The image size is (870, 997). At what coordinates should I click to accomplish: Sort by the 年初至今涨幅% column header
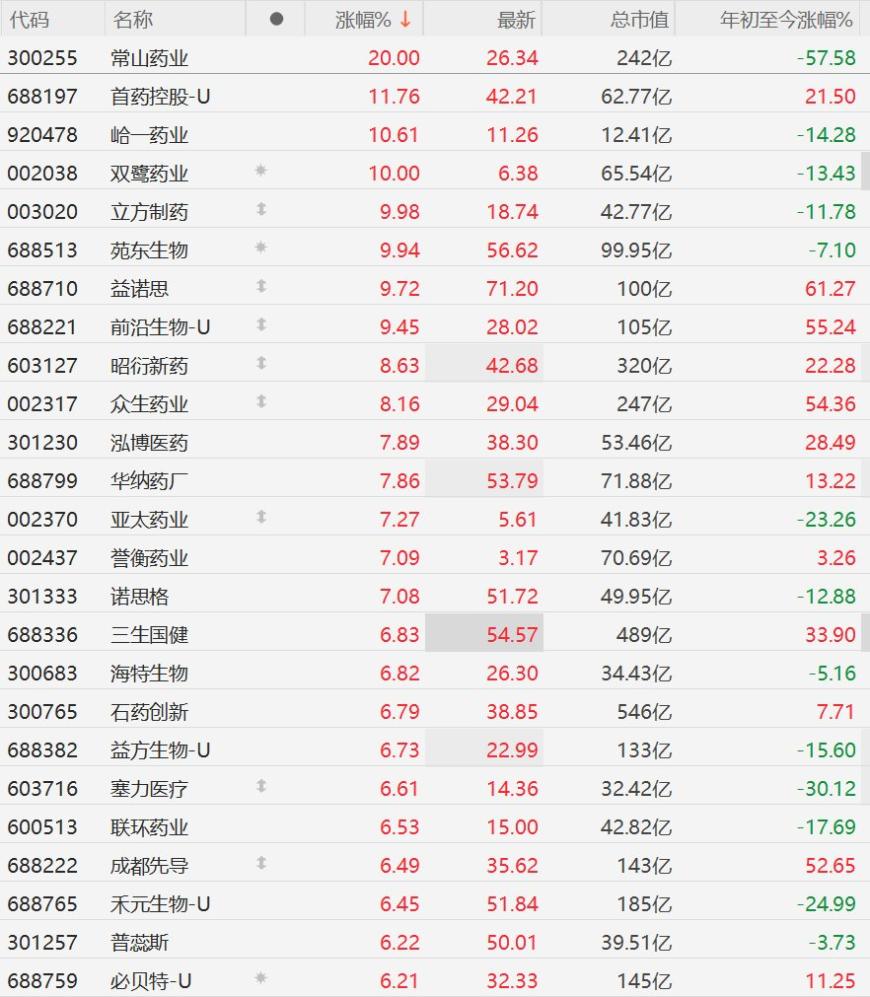786,20
